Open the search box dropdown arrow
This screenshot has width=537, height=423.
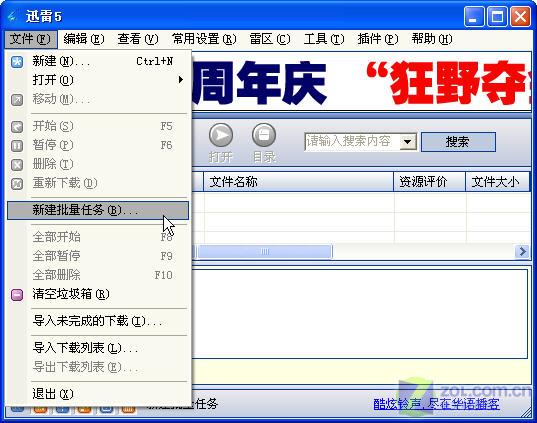coord(408,141)
